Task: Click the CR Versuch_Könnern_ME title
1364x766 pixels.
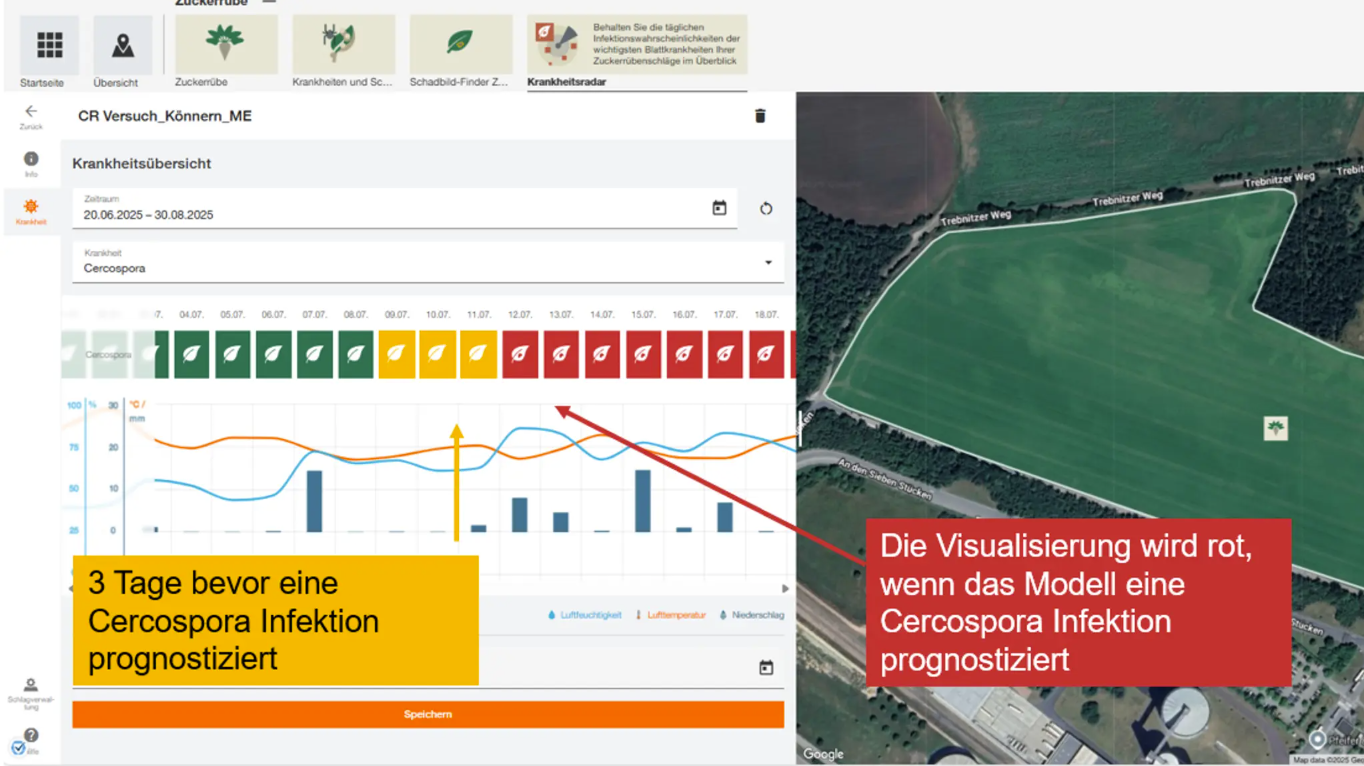Action: pos(165,116)
